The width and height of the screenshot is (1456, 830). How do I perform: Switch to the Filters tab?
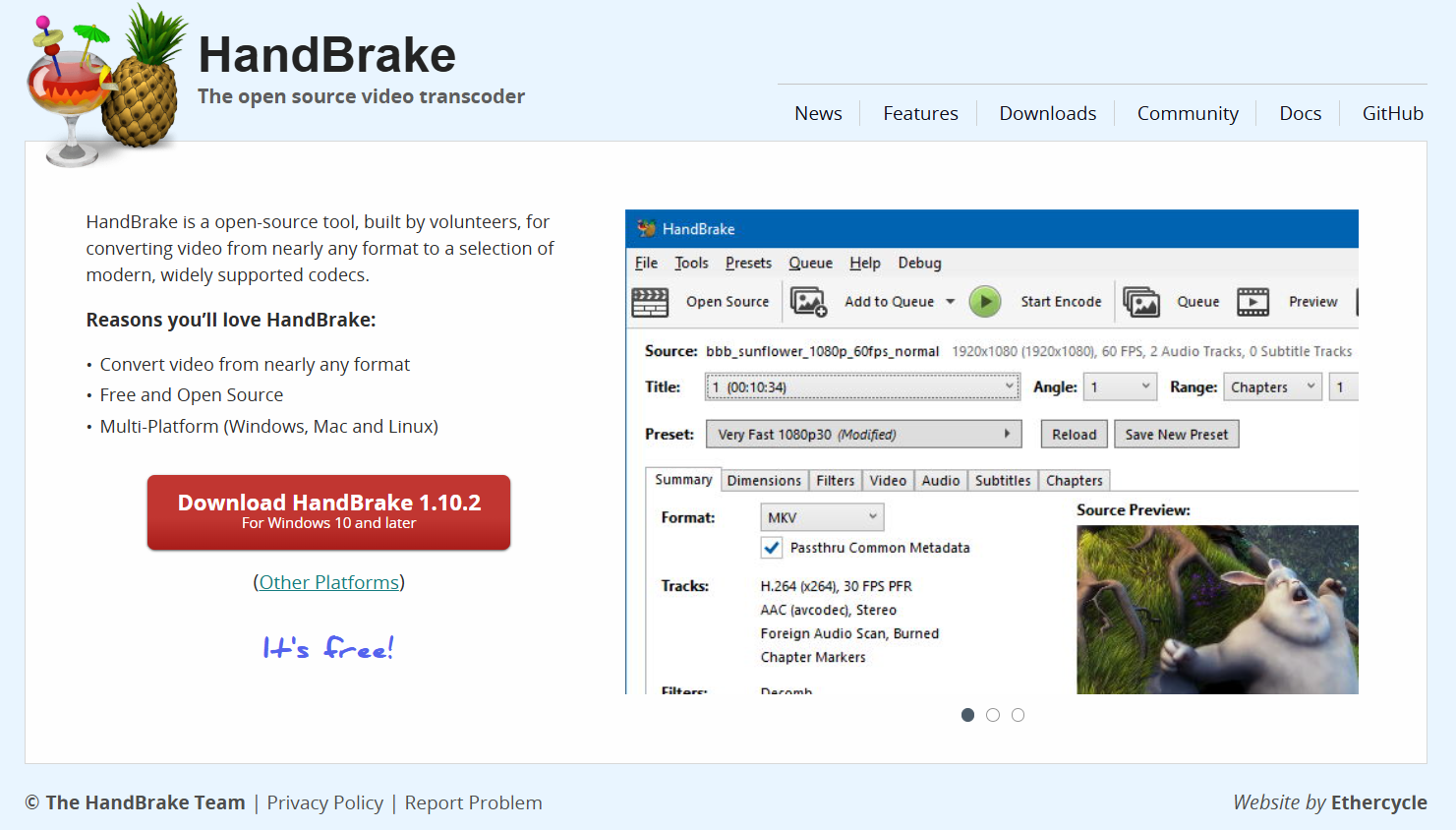[x=835, y=481]
